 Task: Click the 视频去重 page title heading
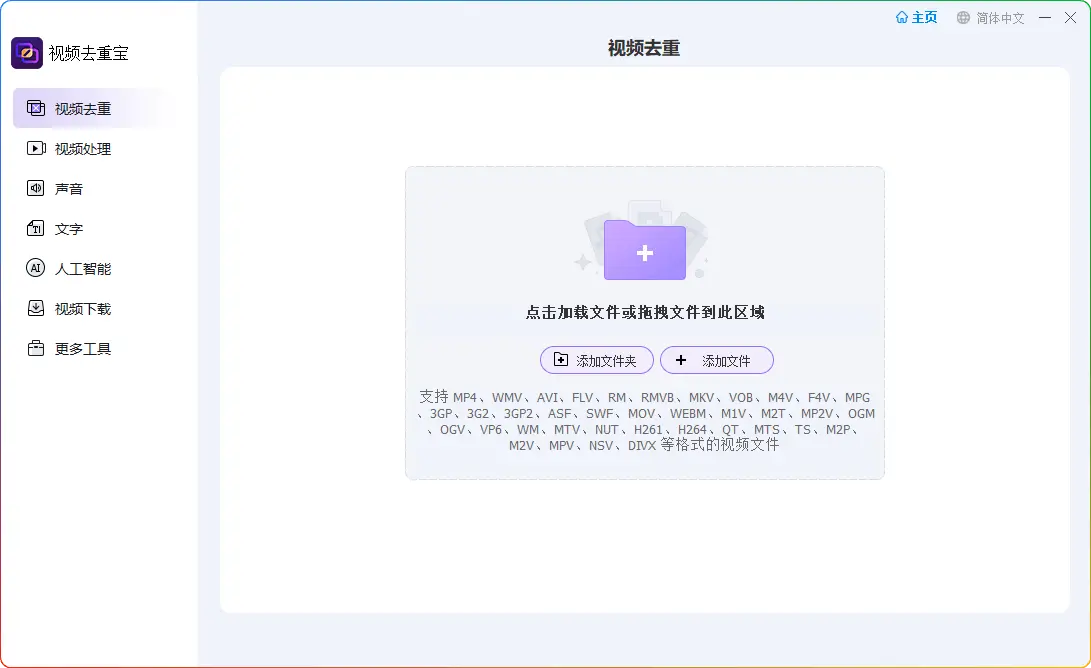(644, 48)
